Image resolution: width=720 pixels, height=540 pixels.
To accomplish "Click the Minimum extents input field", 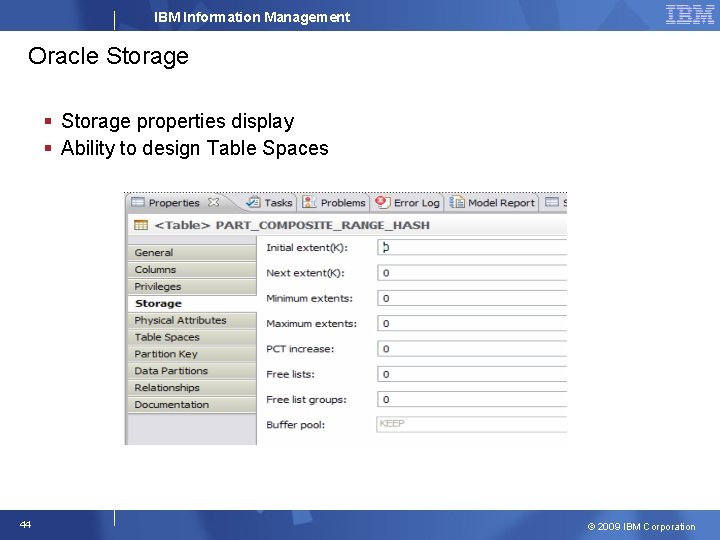I will (x=472, y=298).
